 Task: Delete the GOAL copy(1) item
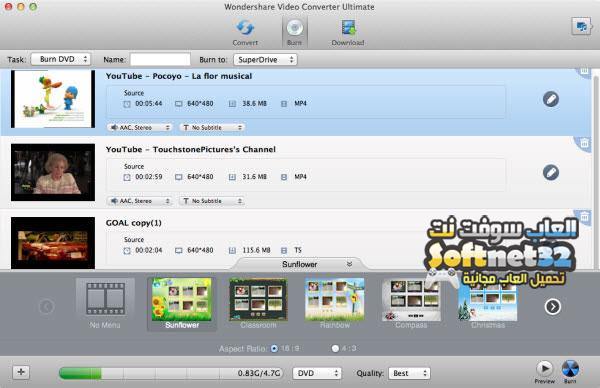[584, 217]
